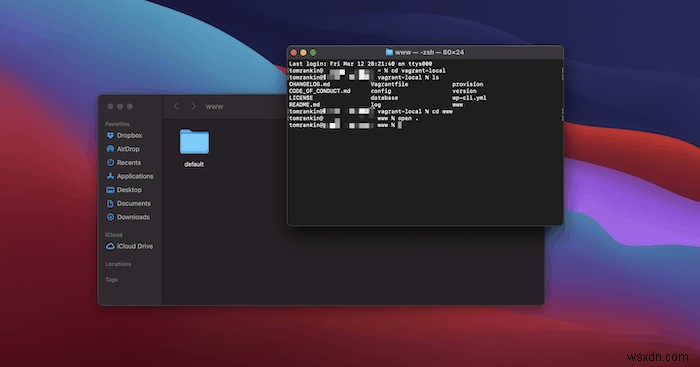The width and height of the screenshot is (700, 367).
Task: Click the Favorites section header in Finder
Action: tap(117, 124)
